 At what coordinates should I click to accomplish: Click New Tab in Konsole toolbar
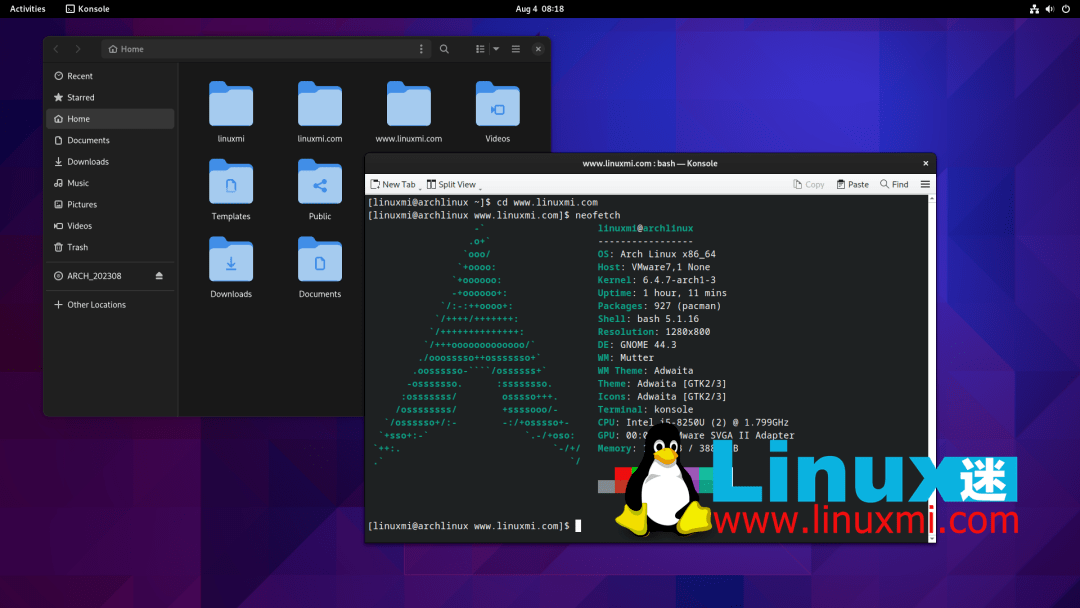pyautogui.click(x=393, y=185)
